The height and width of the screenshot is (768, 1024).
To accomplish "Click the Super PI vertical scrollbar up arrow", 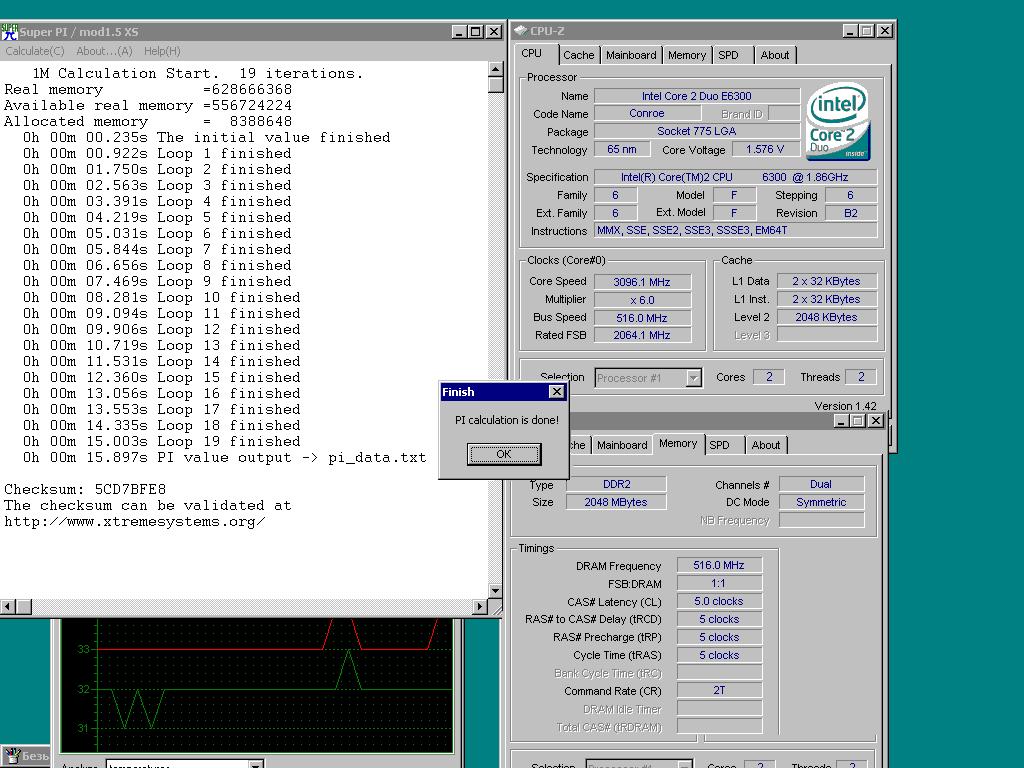I will pyautogui.click(x=495, y=69).
